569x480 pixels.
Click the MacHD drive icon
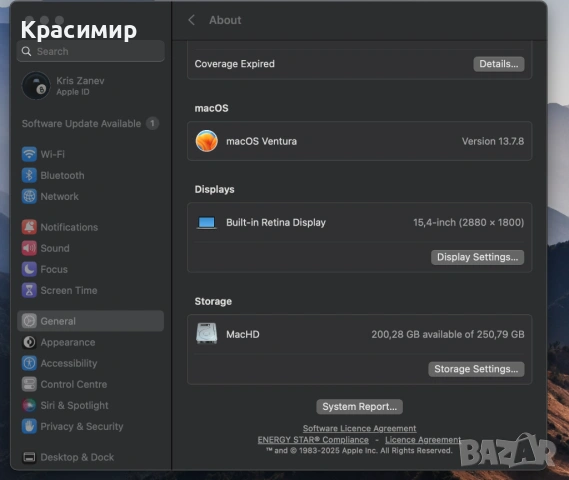click(207, 333)
